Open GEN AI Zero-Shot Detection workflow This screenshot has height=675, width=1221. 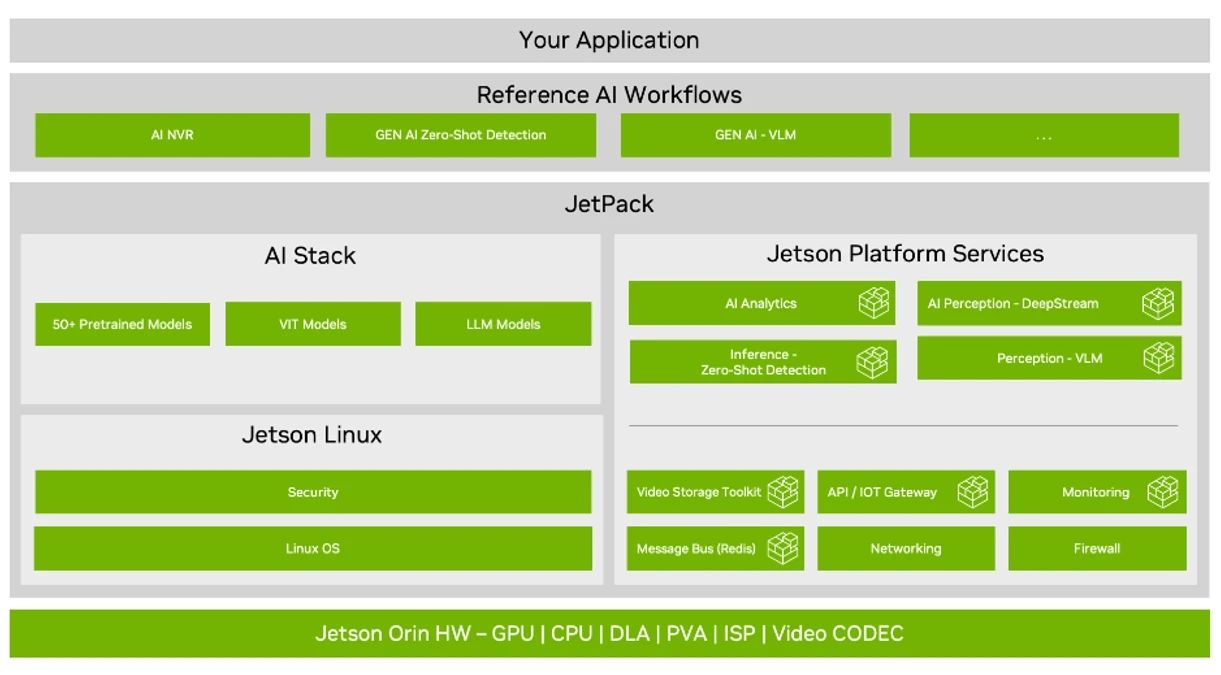(460, 135)
